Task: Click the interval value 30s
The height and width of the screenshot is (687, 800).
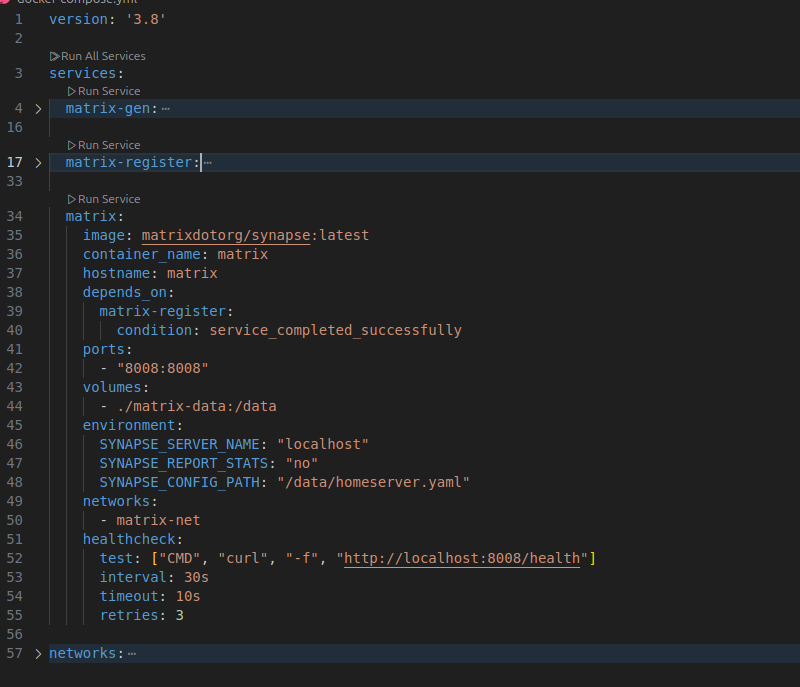Action: (196, 577)
